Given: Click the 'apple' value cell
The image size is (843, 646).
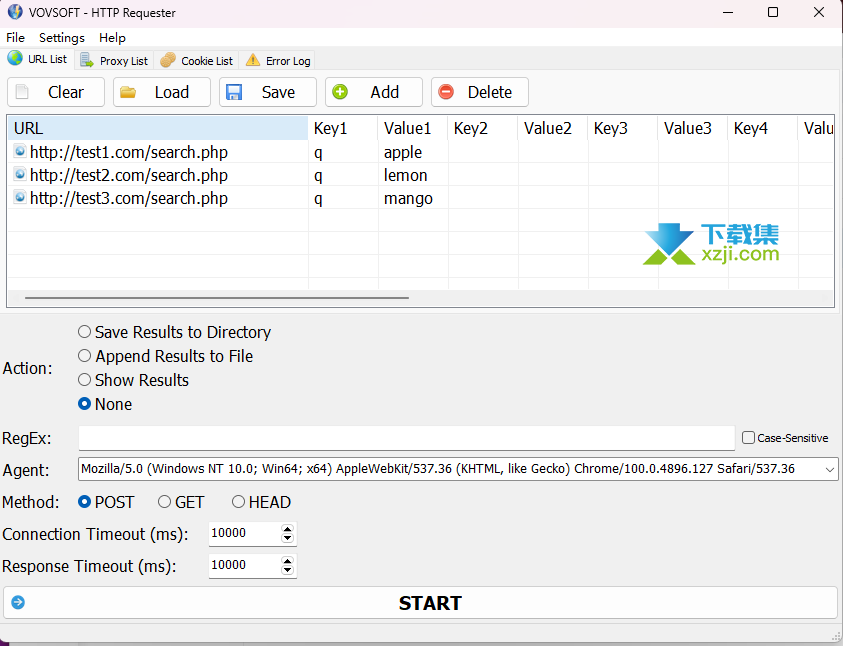Looking at the screenshot, I should pos(413,152).
